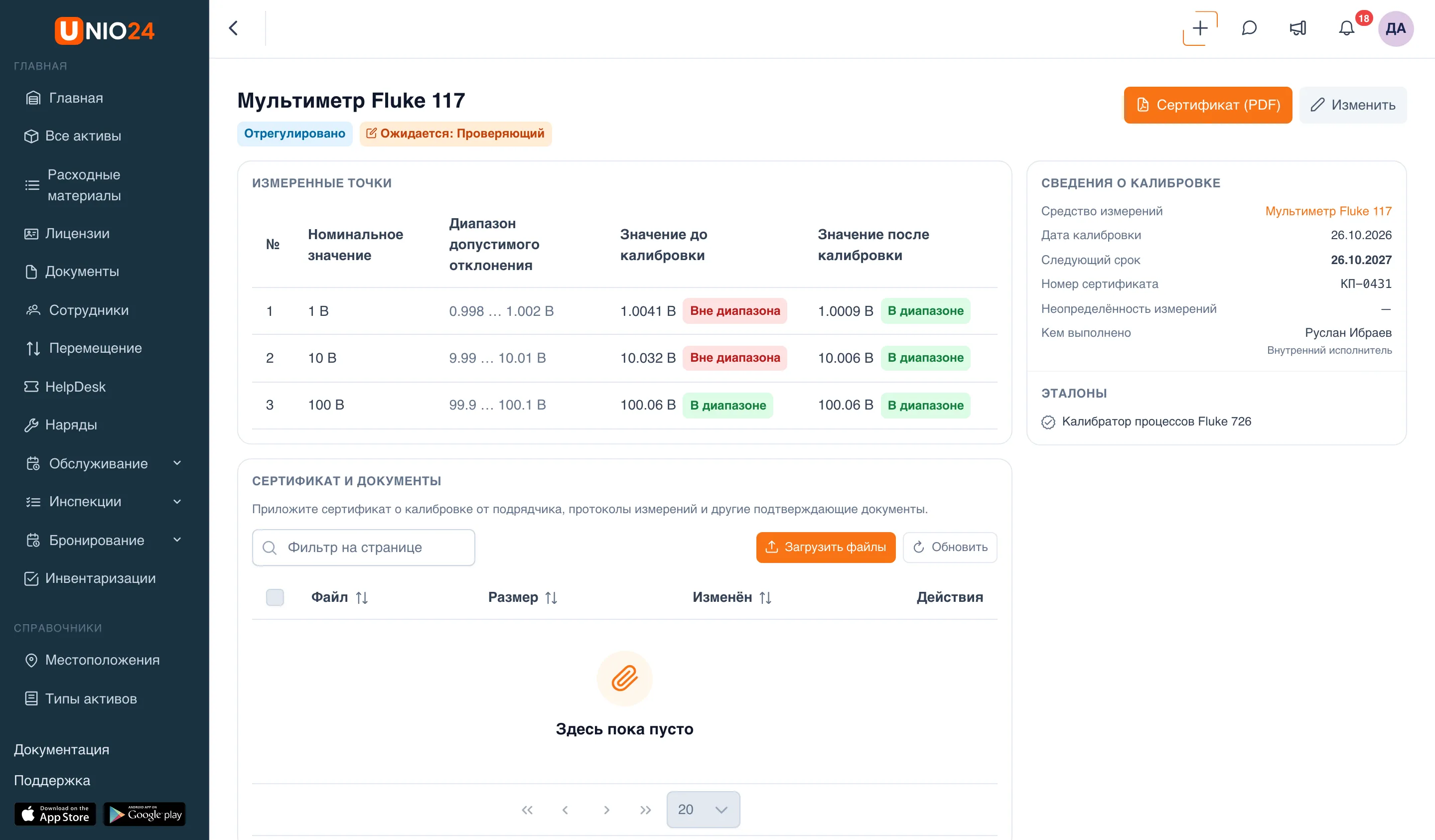Screen dimensions: 1435x840
Task: Click the Отрегулировано status badge
Action: [294, 133]
